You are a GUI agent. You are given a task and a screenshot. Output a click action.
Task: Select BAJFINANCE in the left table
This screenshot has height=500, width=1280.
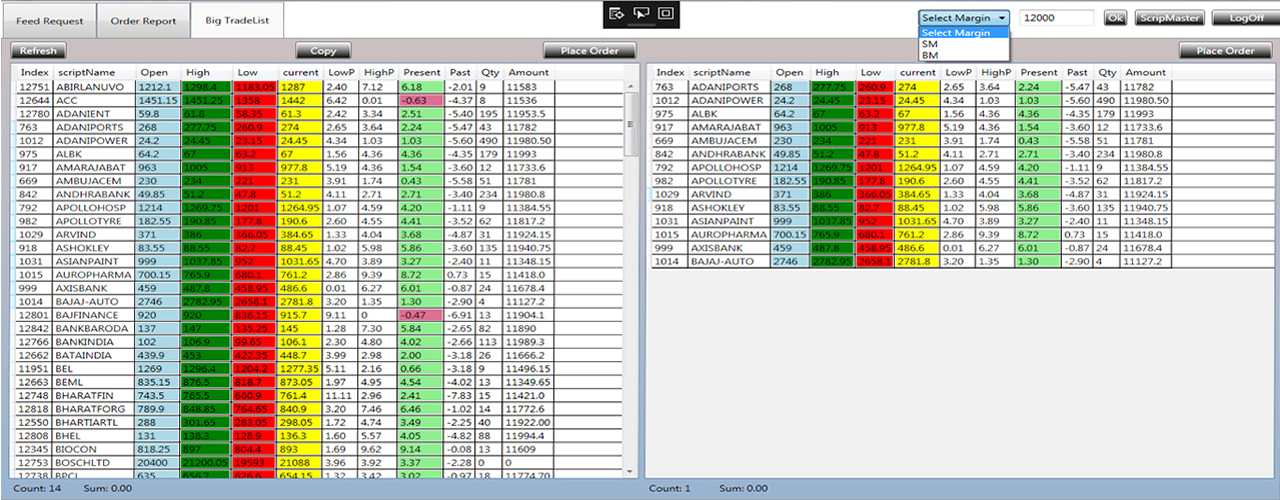[318, 314]
